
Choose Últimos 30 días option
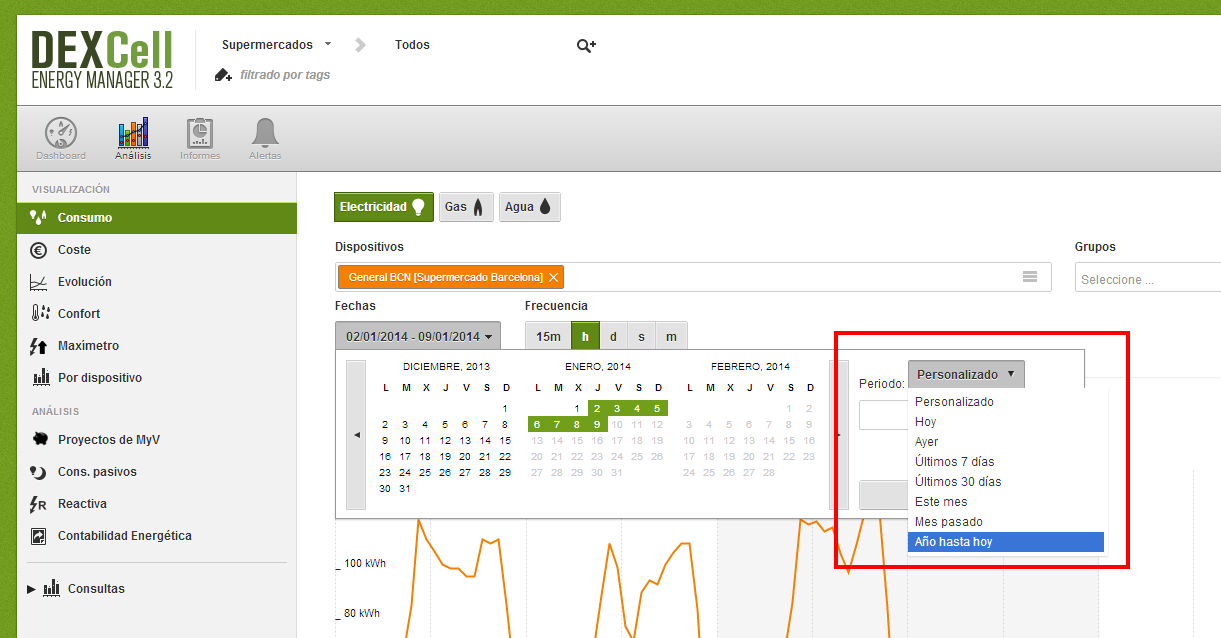pos(1007,482)
